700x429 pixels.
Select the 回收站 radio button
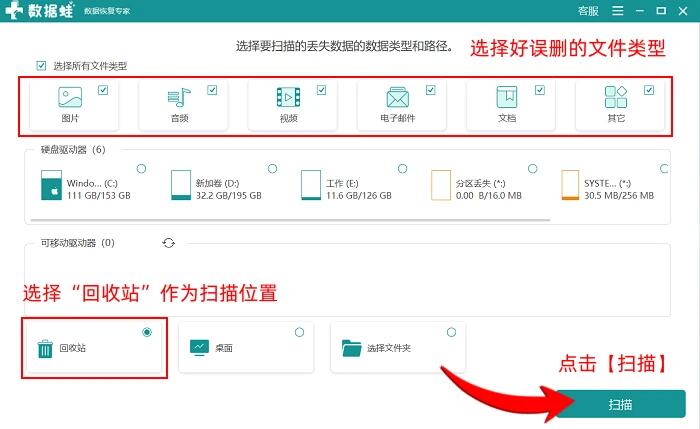click(x=148, y=332)
